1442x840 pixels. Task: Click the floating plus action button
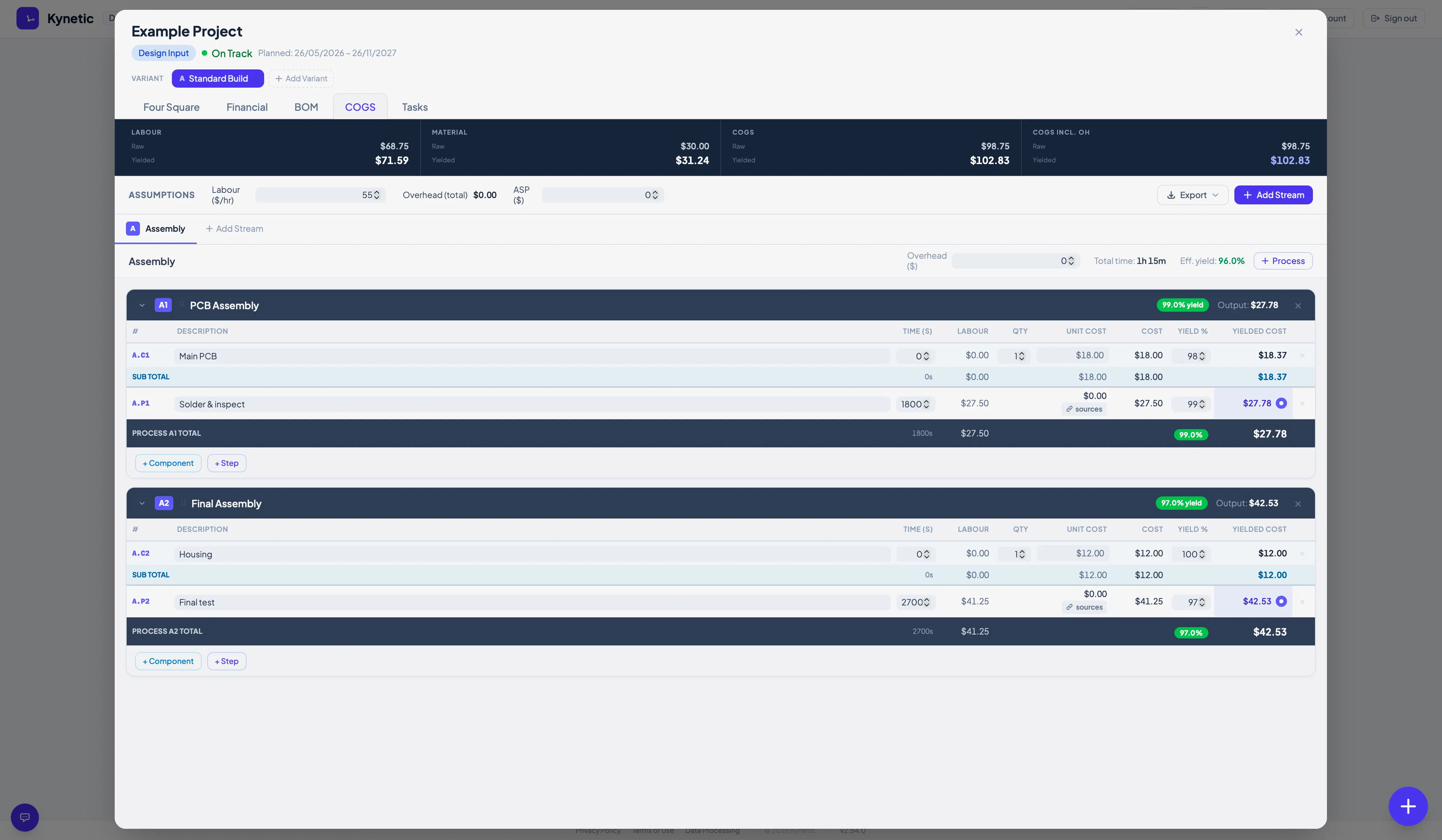point(1408,806)
